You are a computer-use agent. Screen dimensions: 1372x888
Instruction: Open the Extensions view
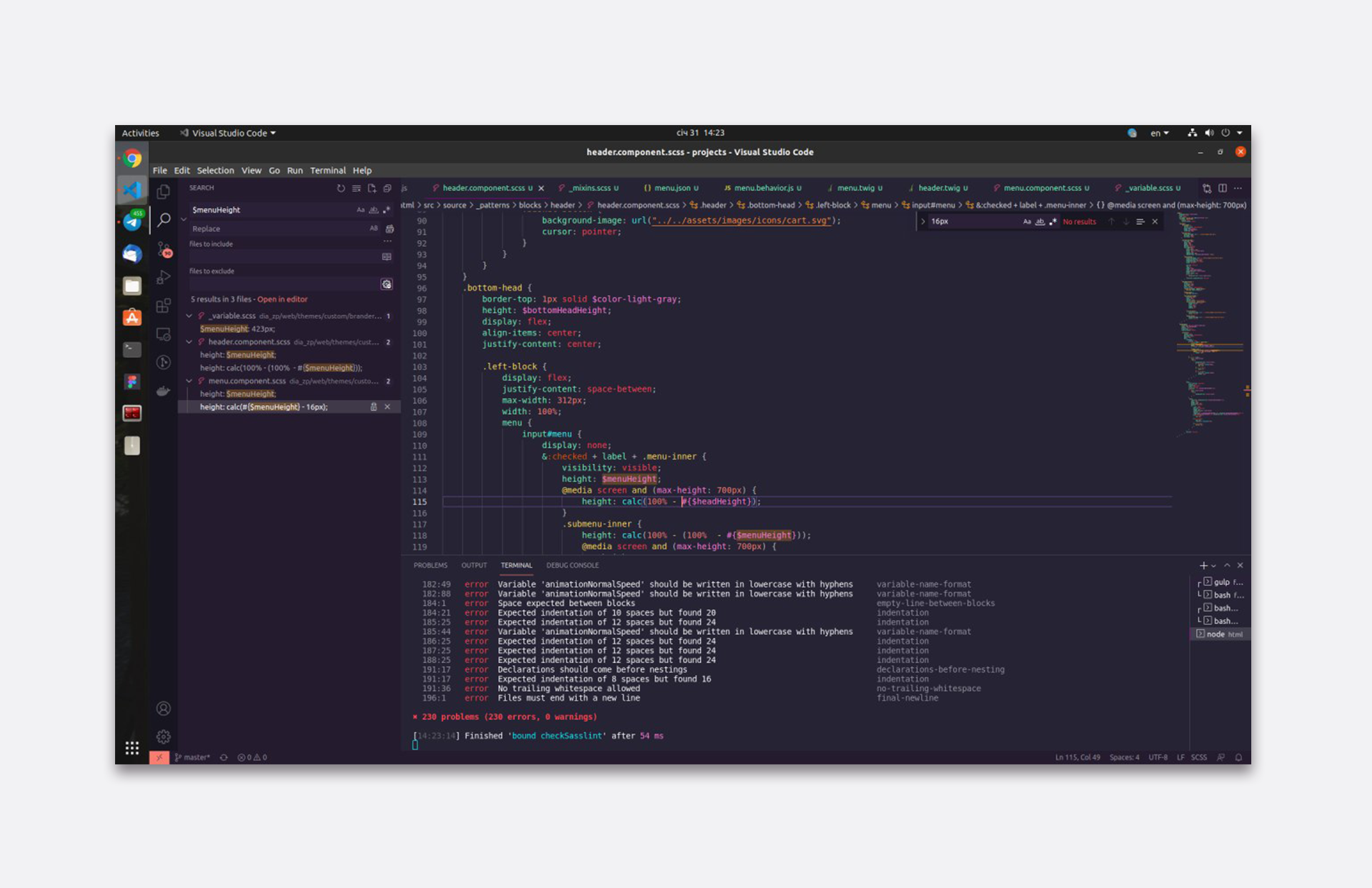point(164,306)
